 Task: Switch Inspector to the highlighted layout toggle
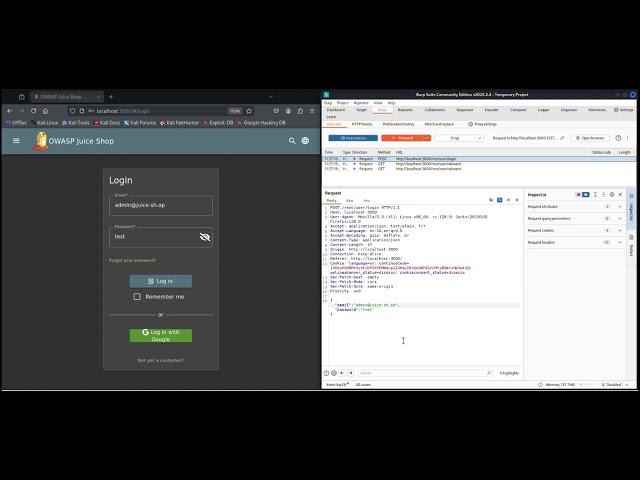click(x=586, y=195)
